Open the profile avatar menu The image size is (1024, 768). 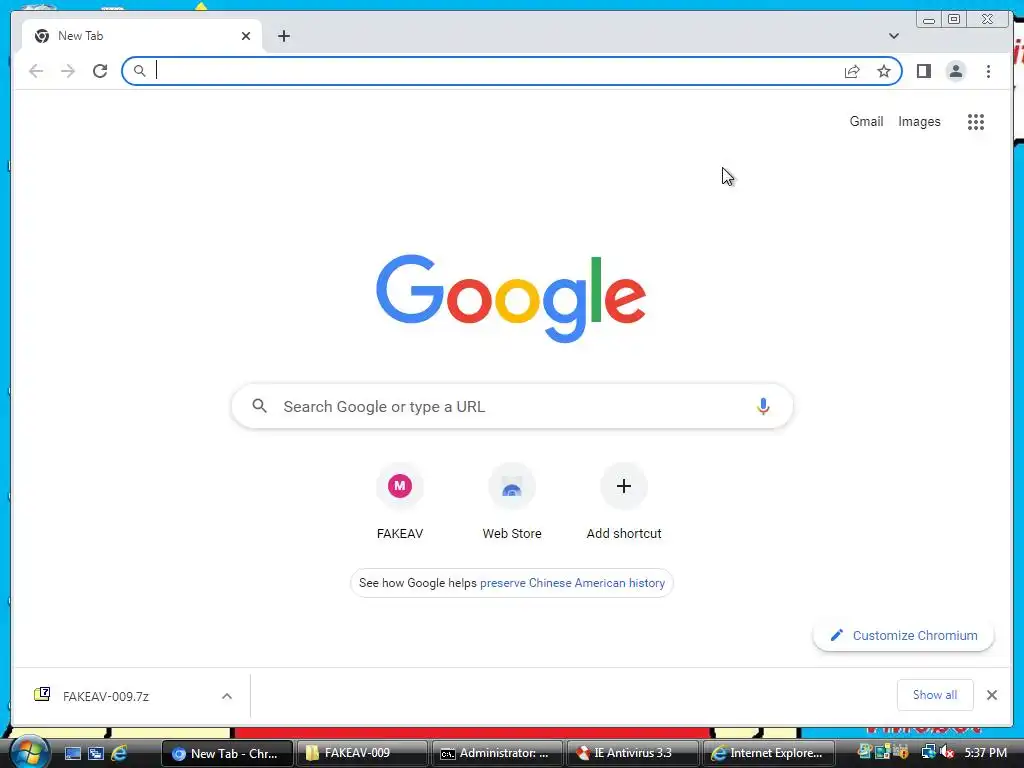(x=955, y=71)
